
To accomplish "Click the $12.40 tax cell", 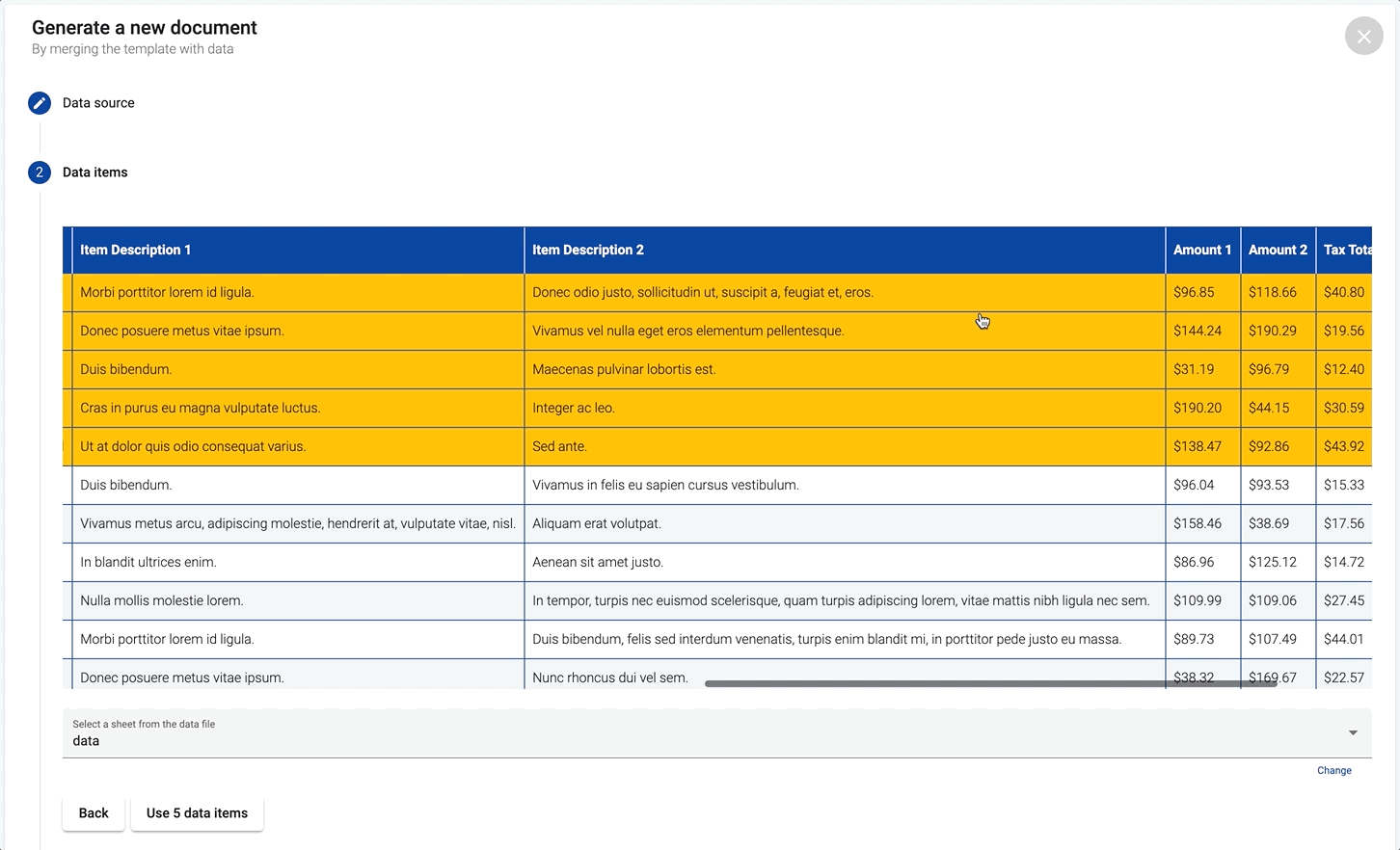I will [1344, 370].
